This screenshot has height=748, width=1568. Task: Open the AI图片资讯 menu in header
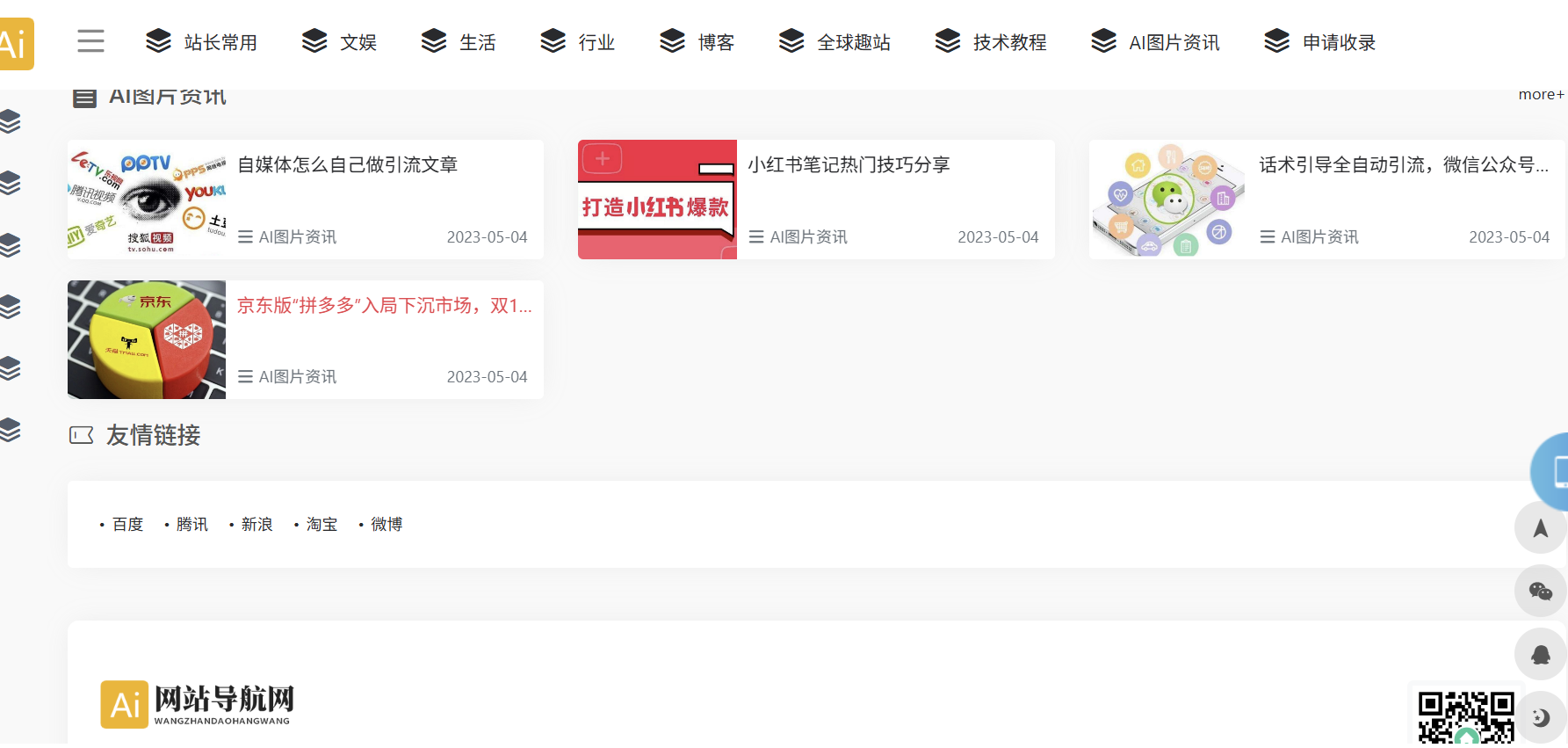pos(1155,41)
